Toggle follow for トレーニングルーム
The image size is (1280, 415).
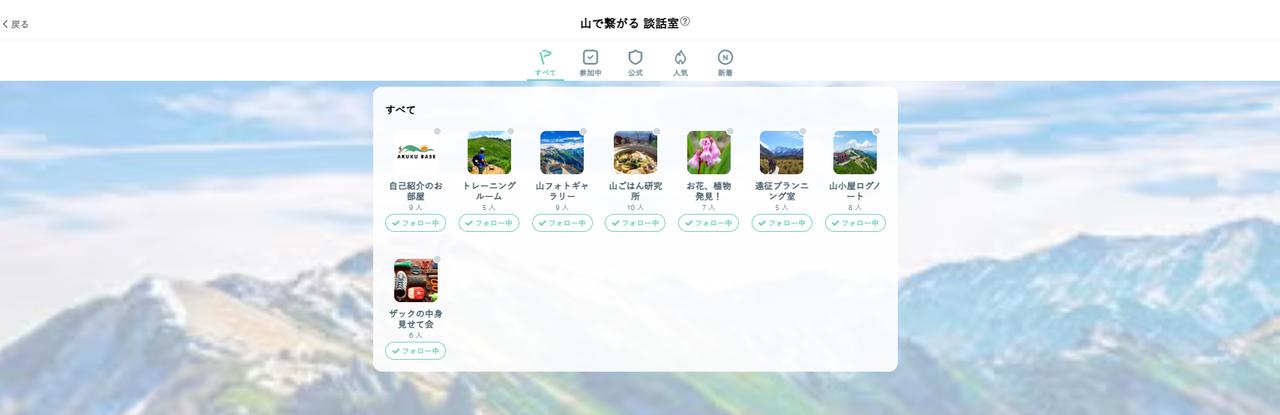[489, 223]
